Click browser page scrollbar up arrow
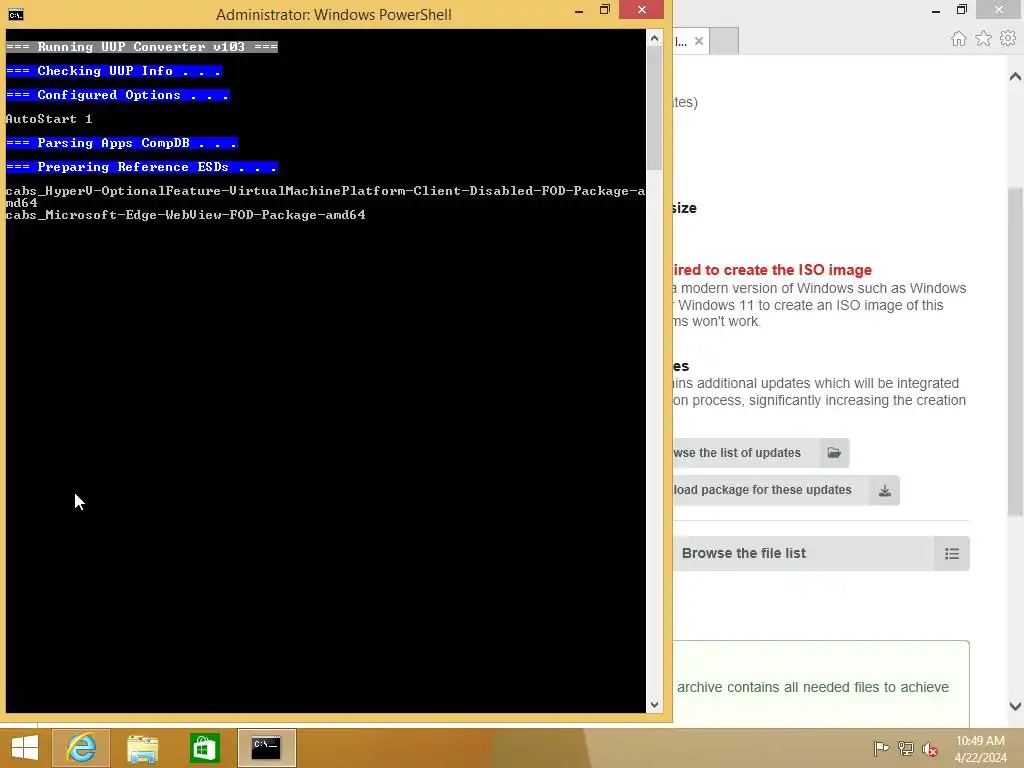The width and height of the screenshot is (1024, 768). pyautogui.click(x=1015, y=77)
